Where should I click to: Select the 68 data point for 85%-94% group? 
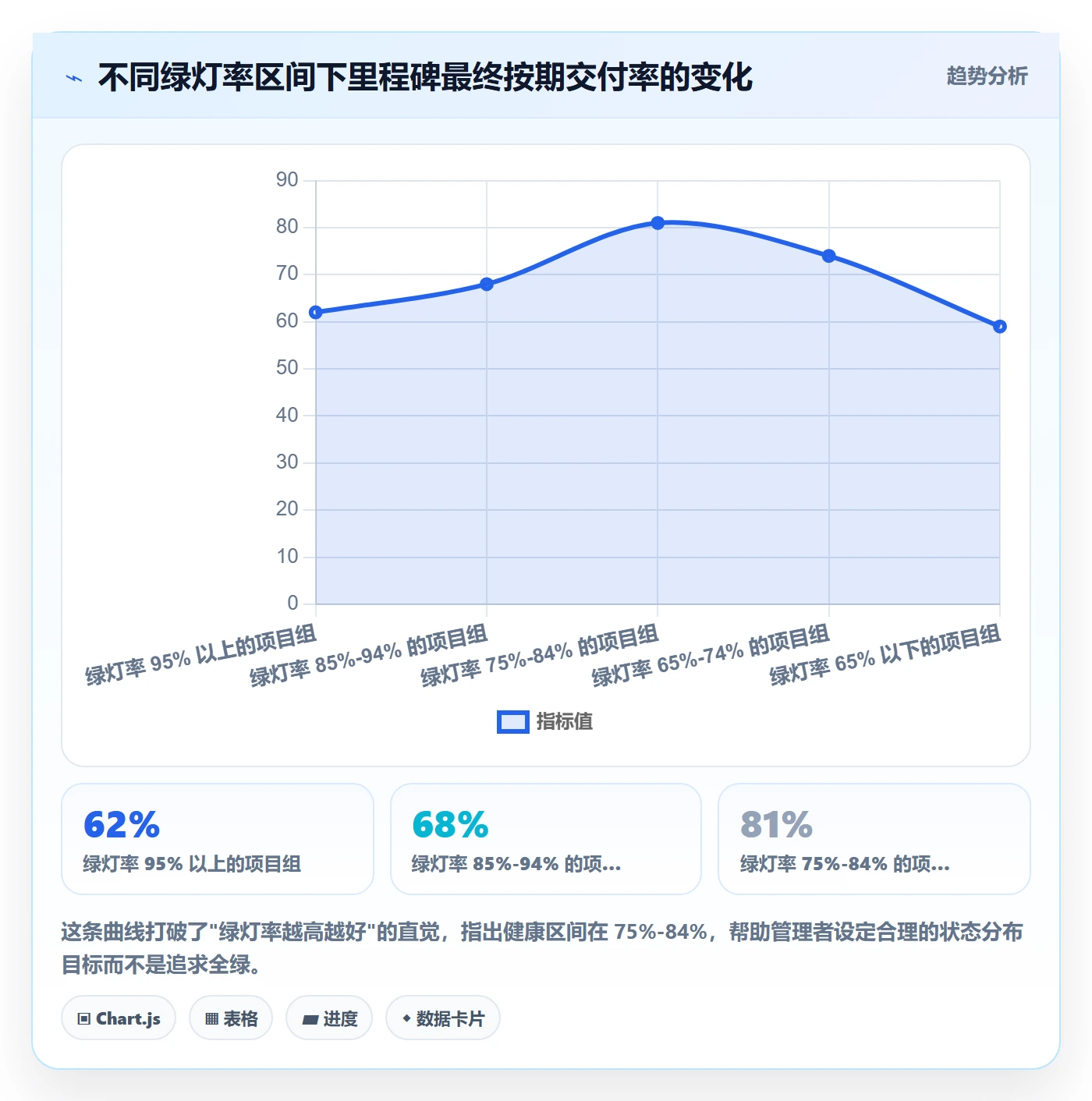[487, 284]
